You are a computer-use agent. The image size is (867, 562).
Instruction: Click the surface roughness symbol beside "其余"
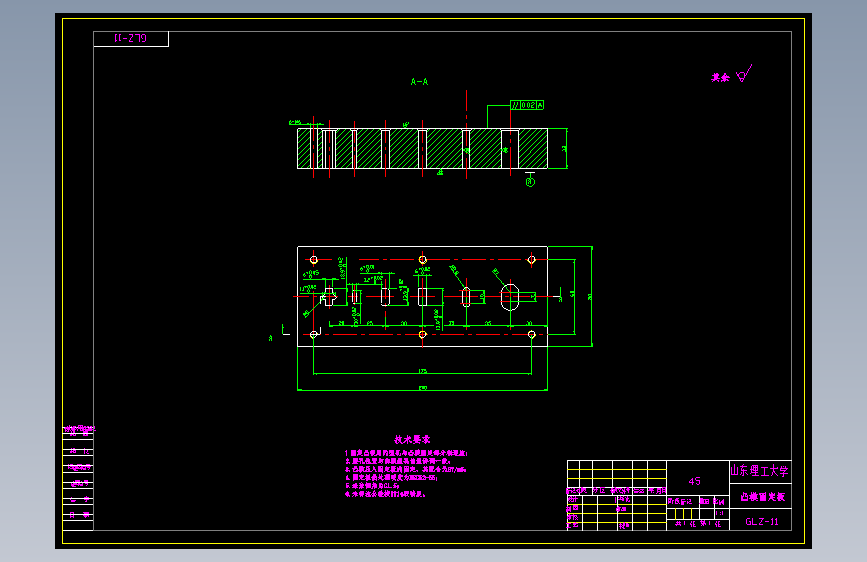[x=744, y=74]
